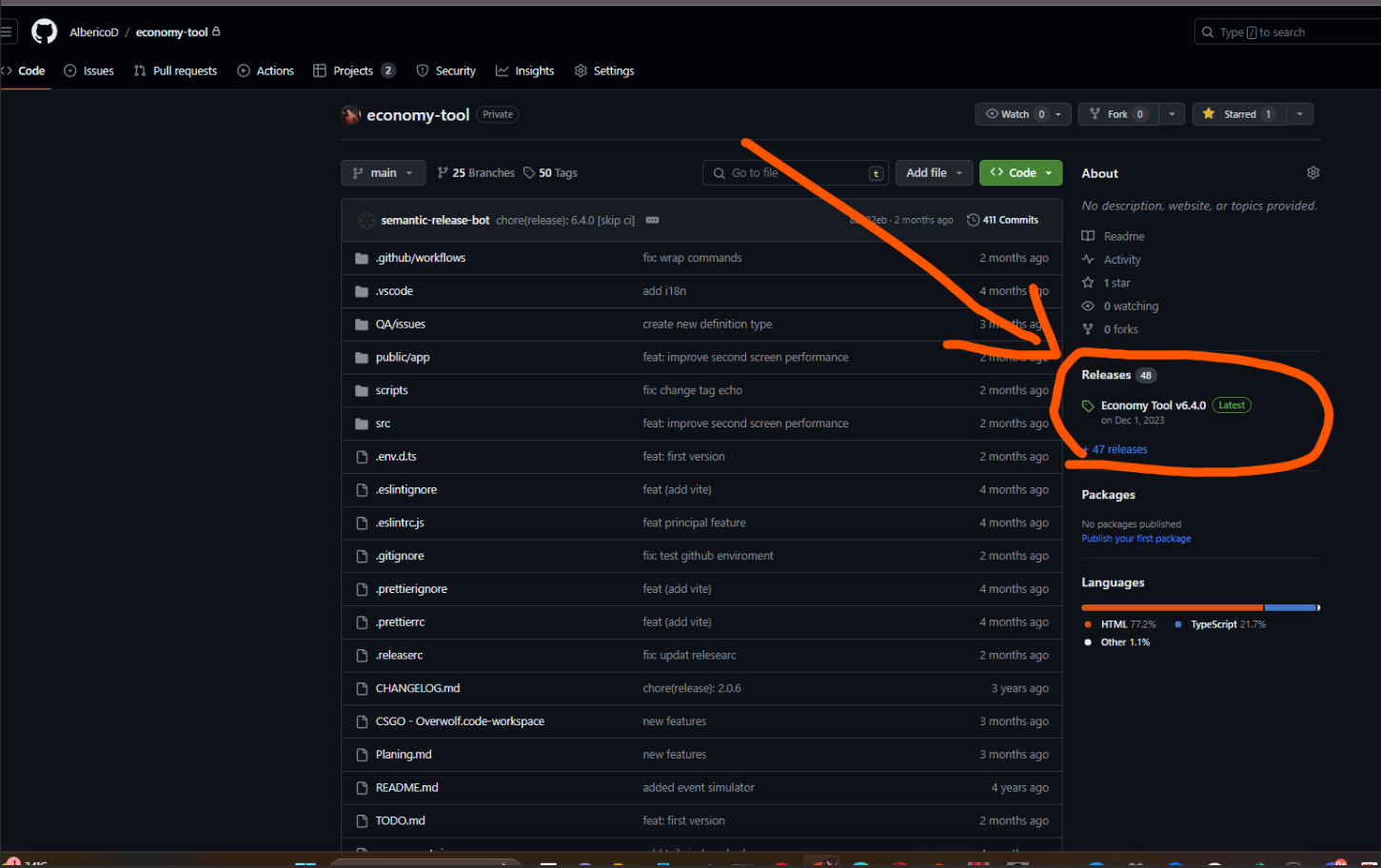The width and height of the screenshot is (1381, 868).
Task: Open 'added event simulator' commit message
Action: 699,787
